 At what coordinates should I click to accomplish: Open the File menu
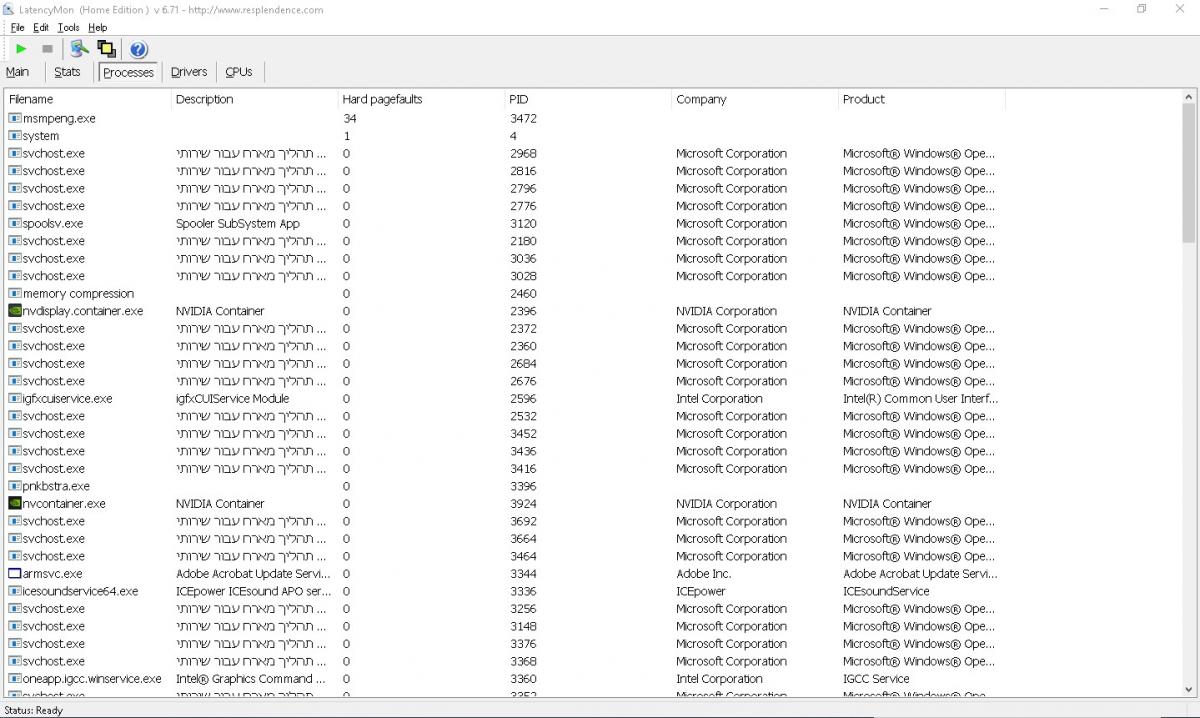coord(18,27)
